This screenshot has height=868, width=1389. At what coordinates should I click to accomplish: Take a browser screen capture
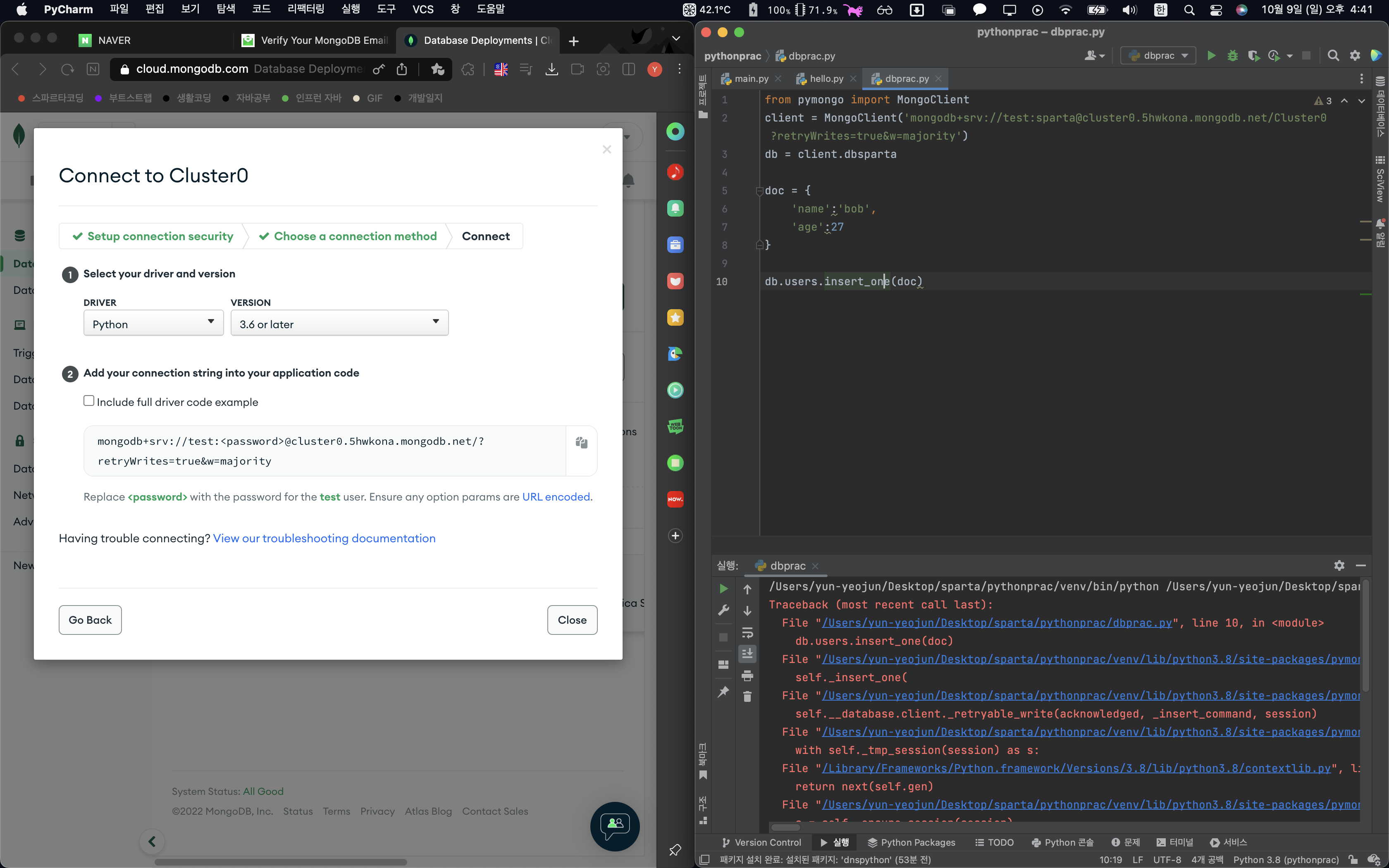click(603, 69)
